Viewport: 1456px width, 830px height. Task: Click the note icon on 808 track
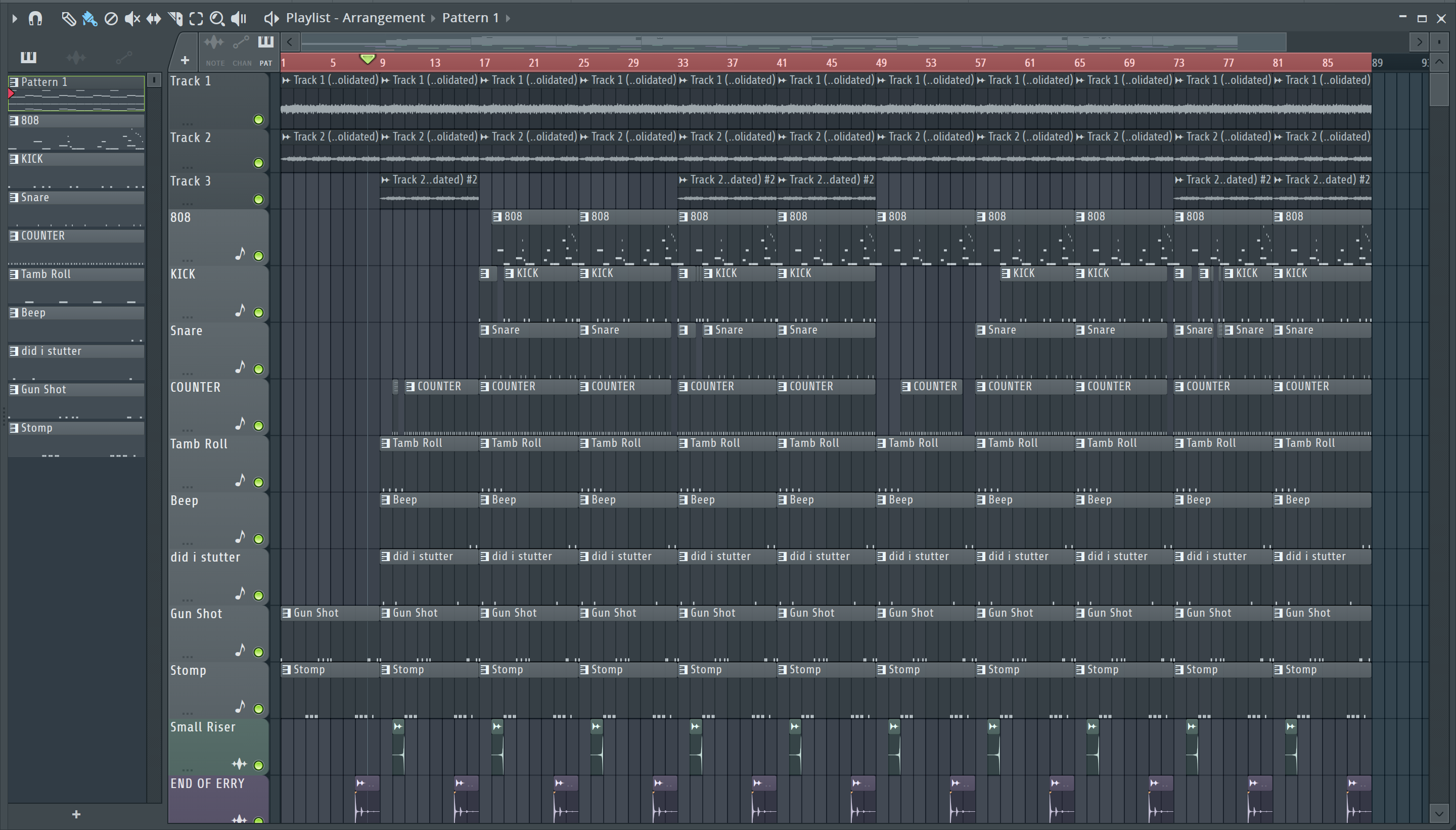click(240, 254)
